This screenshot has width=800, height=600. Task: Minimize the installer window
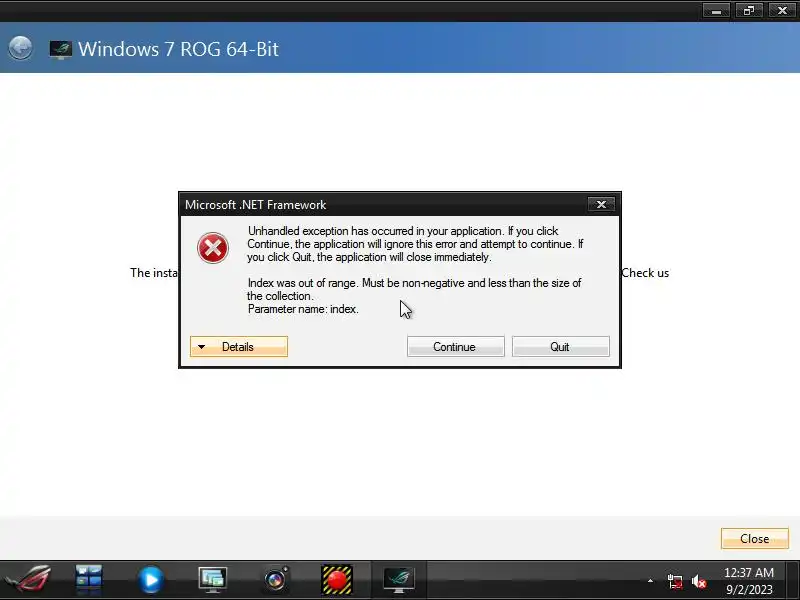click(x=716, y=11)
